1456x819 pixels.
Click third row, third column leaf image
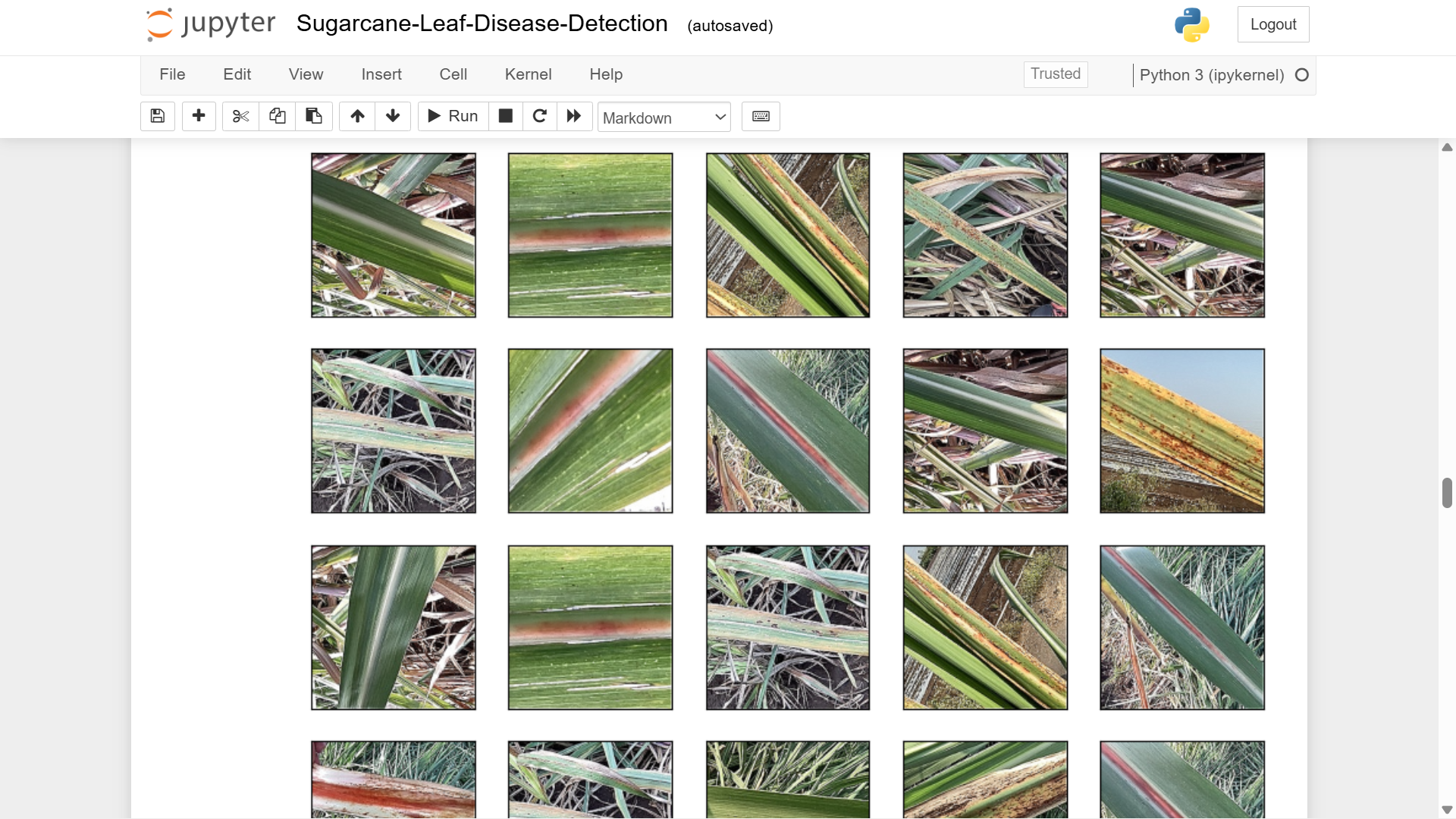coord(788,628)
